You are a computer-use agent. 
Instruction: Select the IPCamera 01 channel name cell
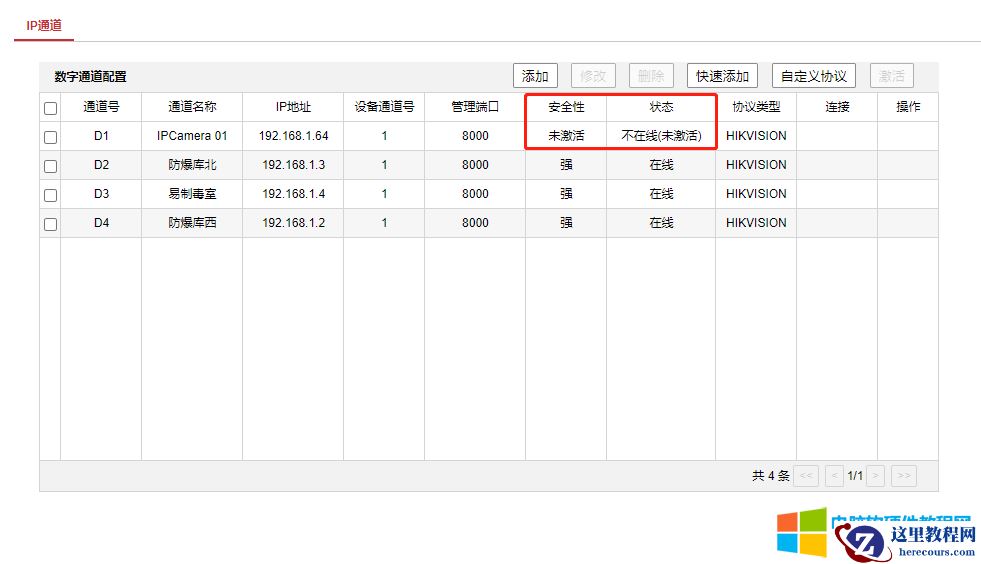pos(192,136)
